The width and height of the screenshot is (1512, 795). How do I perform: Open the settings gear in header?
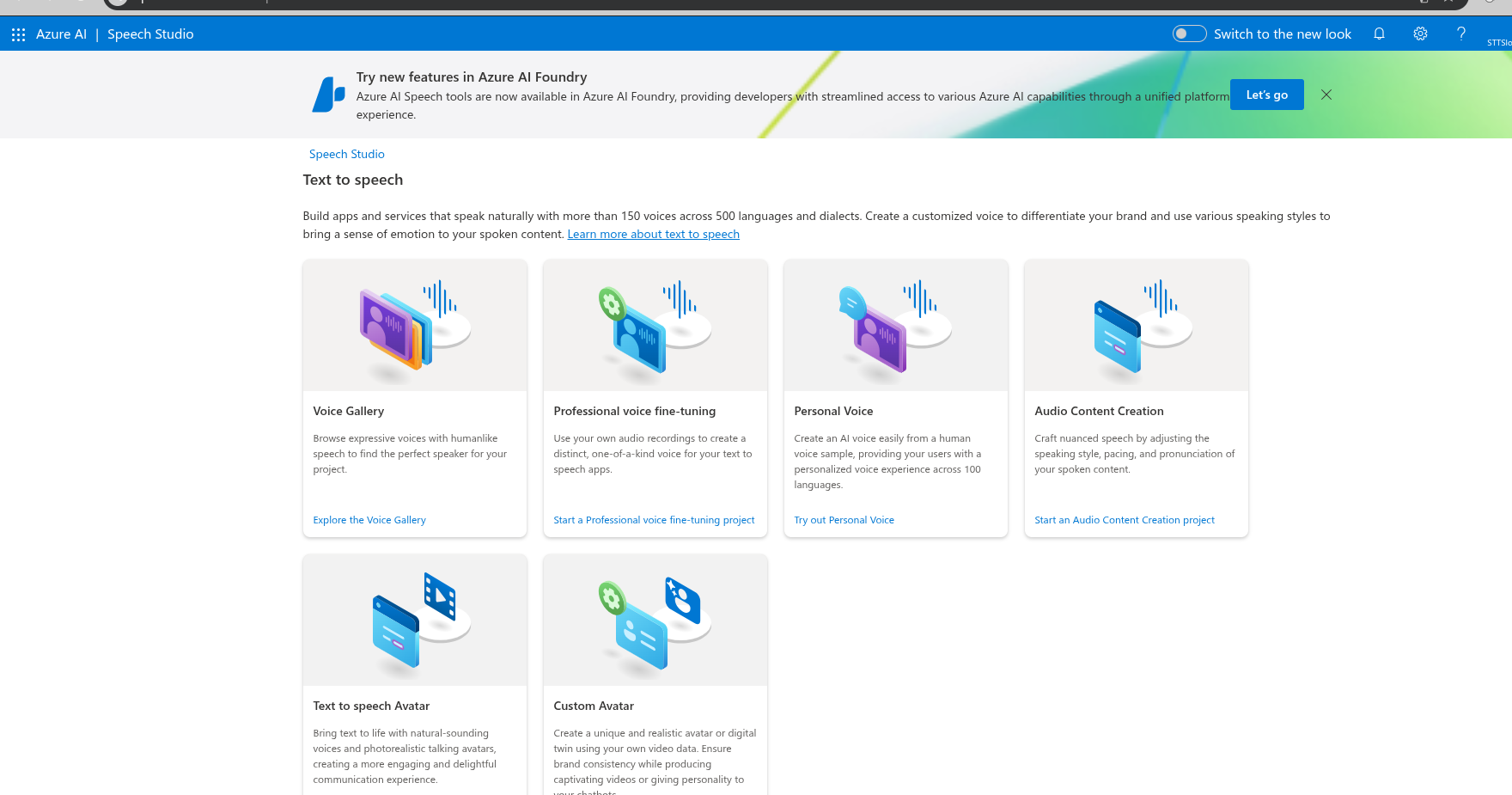point(1420,34)
